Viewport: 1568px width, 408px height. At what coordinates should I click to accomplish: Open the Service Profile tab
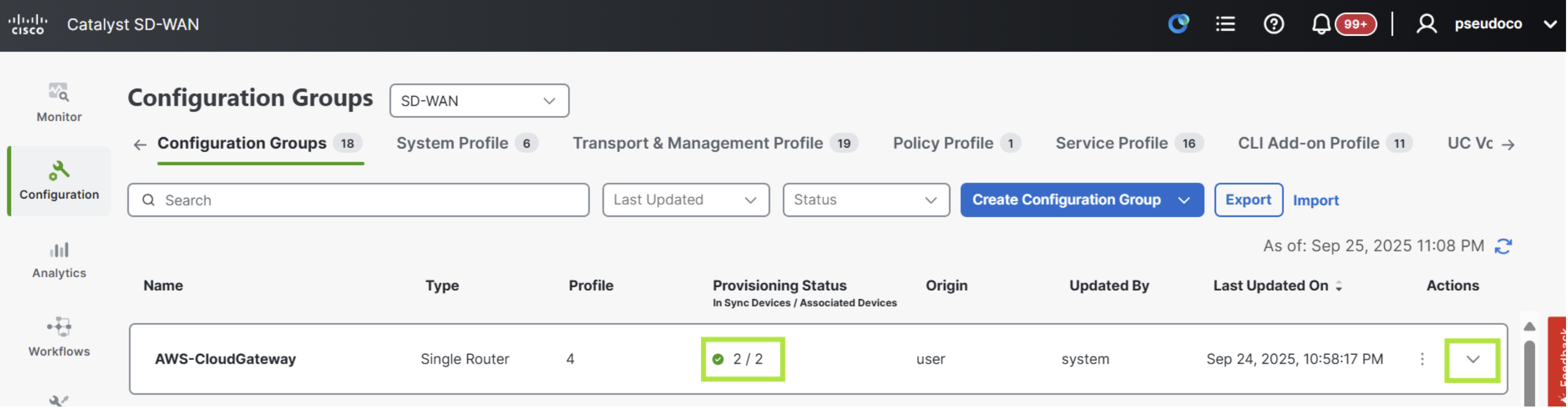tap(1129, 144)
